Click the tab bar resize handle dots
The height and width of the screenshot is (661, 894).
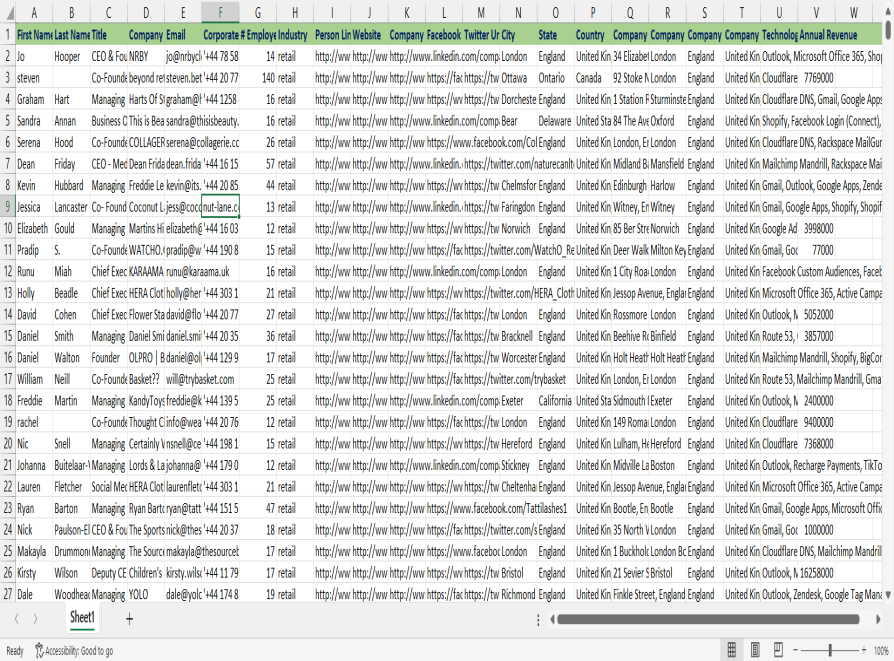[538, 619]
